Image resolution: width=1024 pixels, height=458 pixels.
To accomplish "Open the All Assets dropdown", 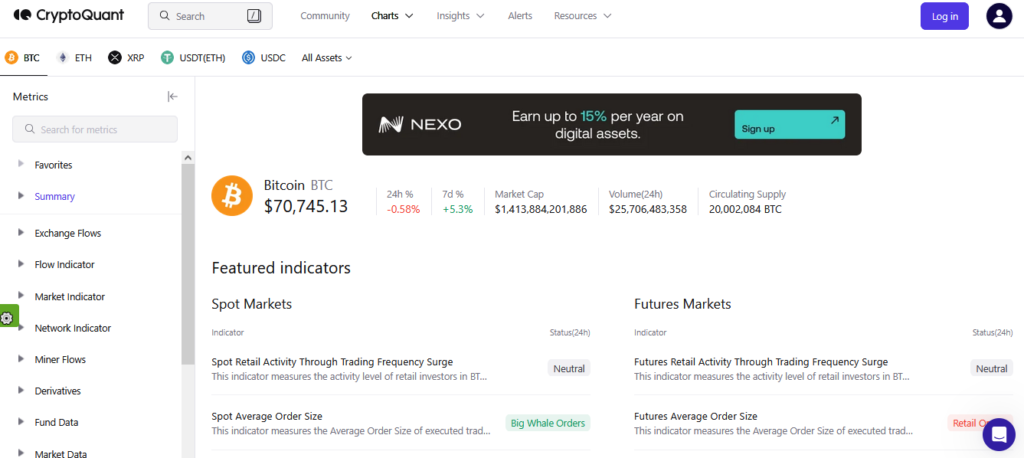I will pos(326,58).
